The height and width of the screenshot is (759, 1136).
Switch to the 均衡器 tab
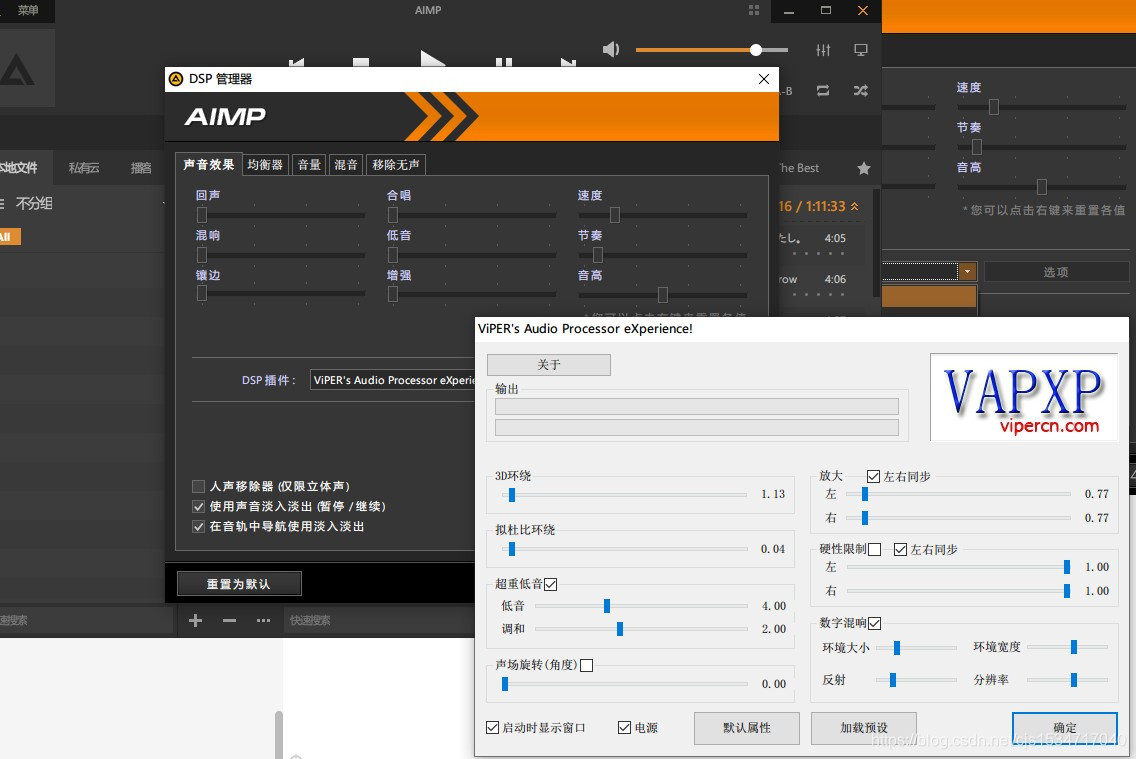tap(265, 165)
